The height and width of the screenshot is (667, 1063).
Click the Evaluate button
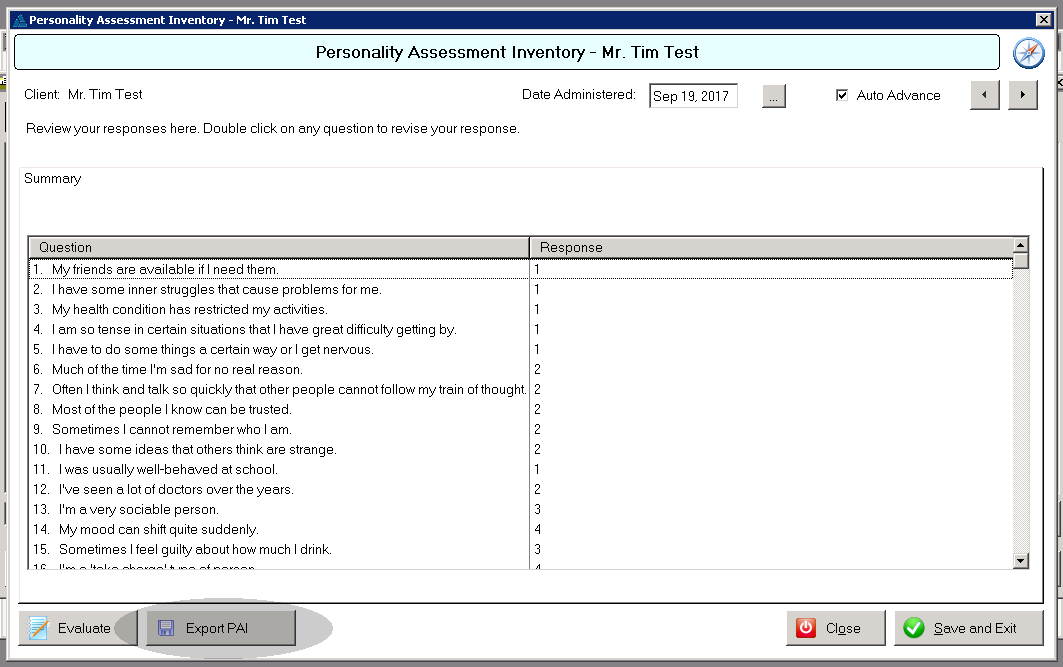click(x=78, y=628)
